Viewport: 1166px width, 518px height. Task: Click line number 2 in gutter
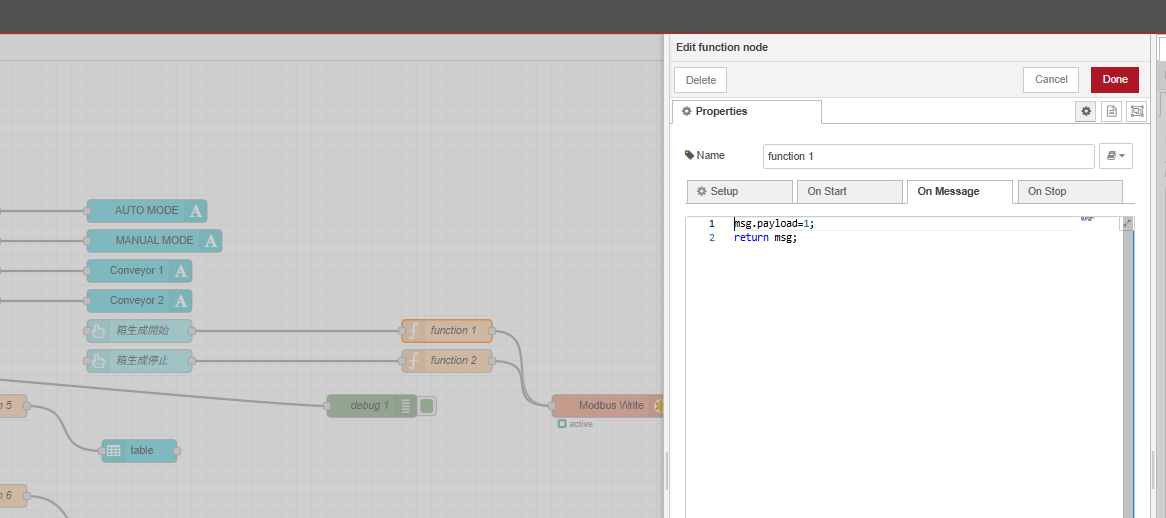coord(712,238)
